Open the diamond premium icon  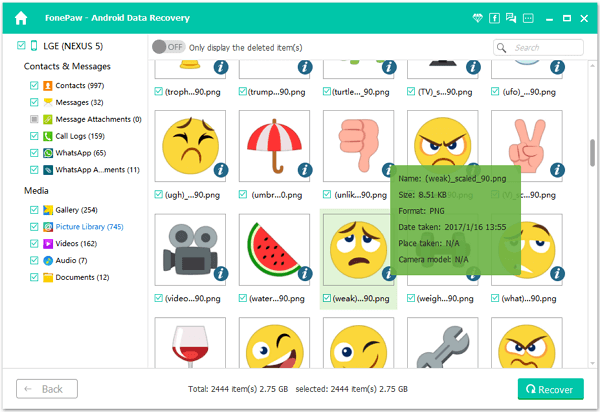tap(478, 18)
